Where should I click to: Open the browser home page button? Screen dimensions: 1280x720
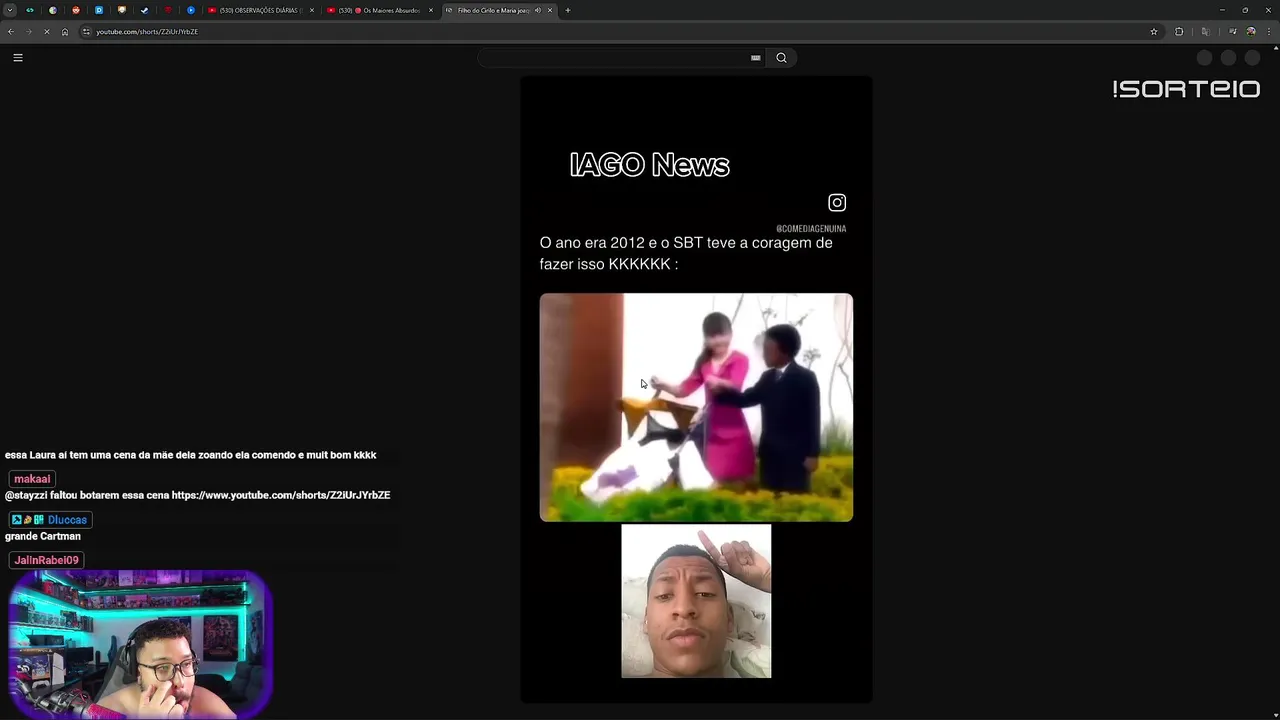click(65, 32)
